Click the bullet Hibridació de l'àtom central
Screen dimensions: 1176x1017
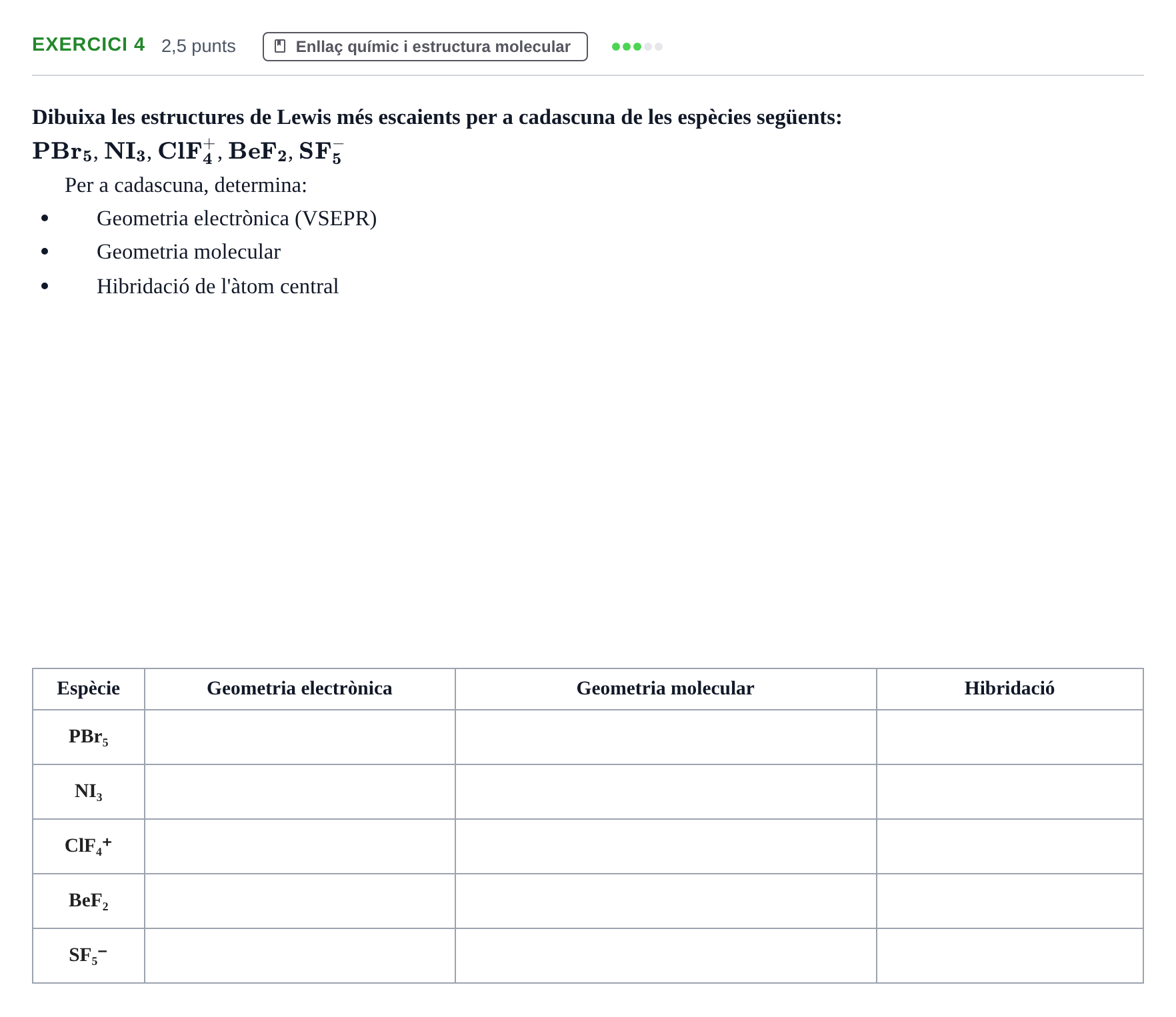tap(217, 287)
